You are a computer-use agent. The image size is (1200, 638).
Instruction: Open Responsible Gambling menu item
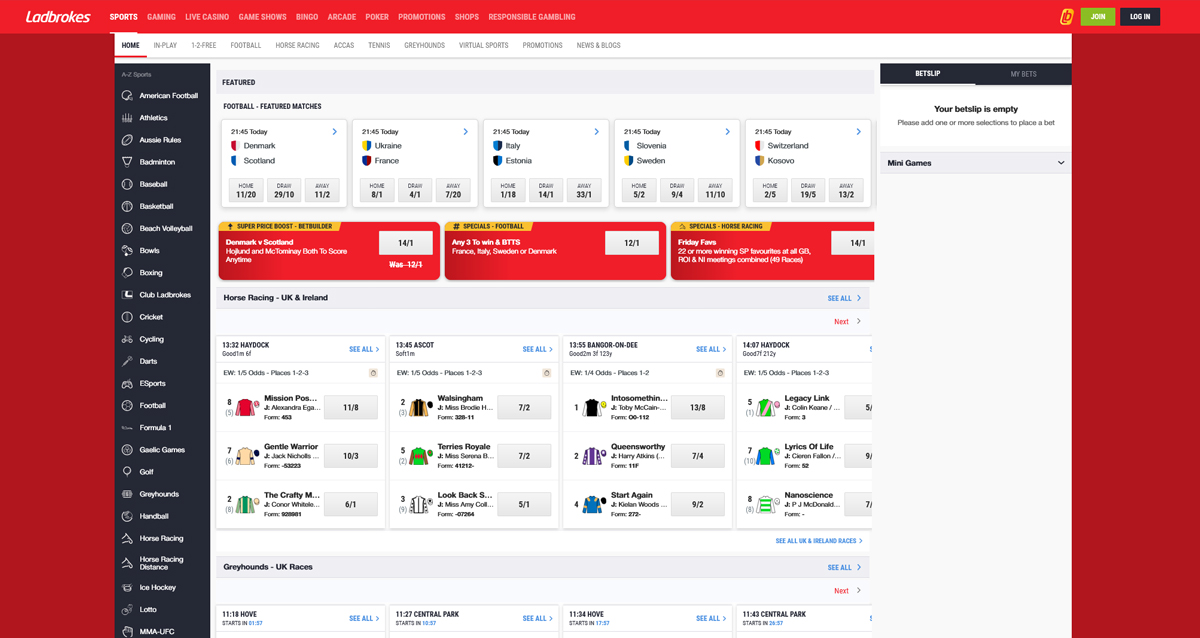point(532,17)
